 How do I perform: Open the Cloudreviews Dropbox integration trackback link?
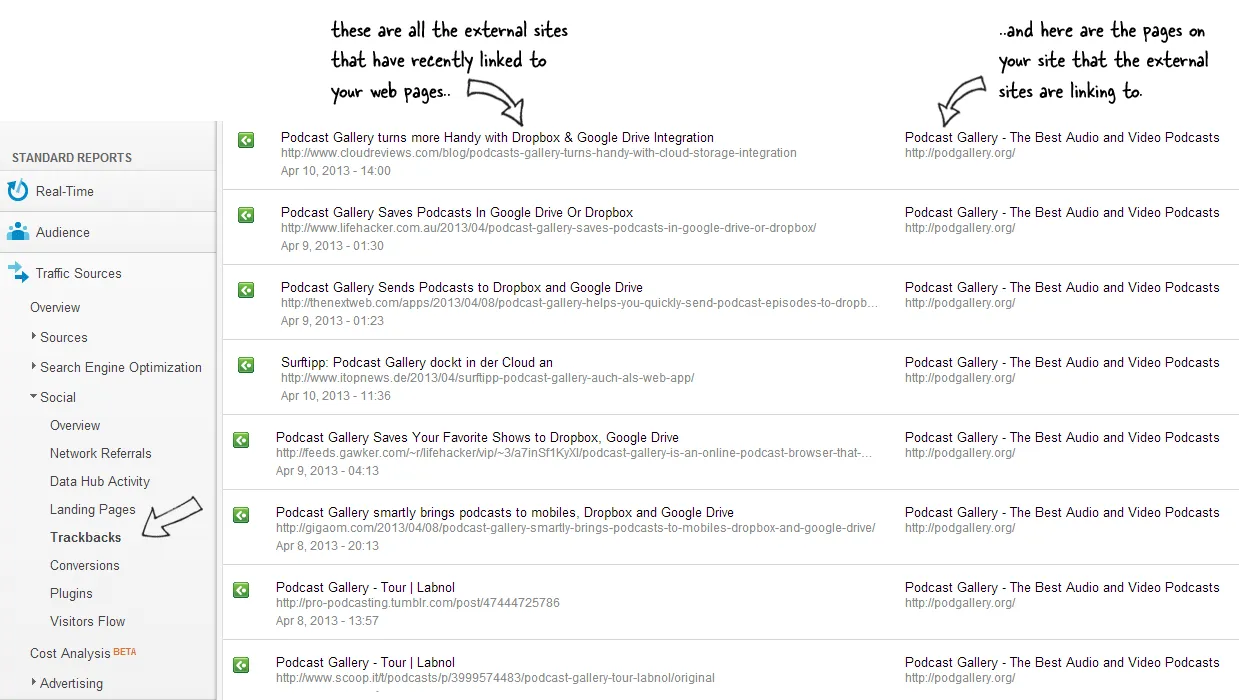496,137
